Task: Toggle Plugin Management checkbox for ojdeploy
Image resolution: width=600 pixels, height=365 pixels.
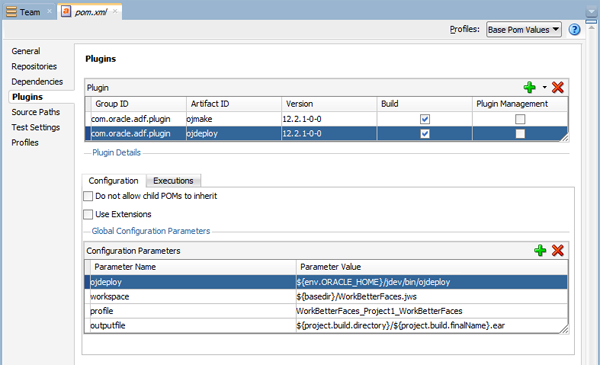Action: [520, 134]
